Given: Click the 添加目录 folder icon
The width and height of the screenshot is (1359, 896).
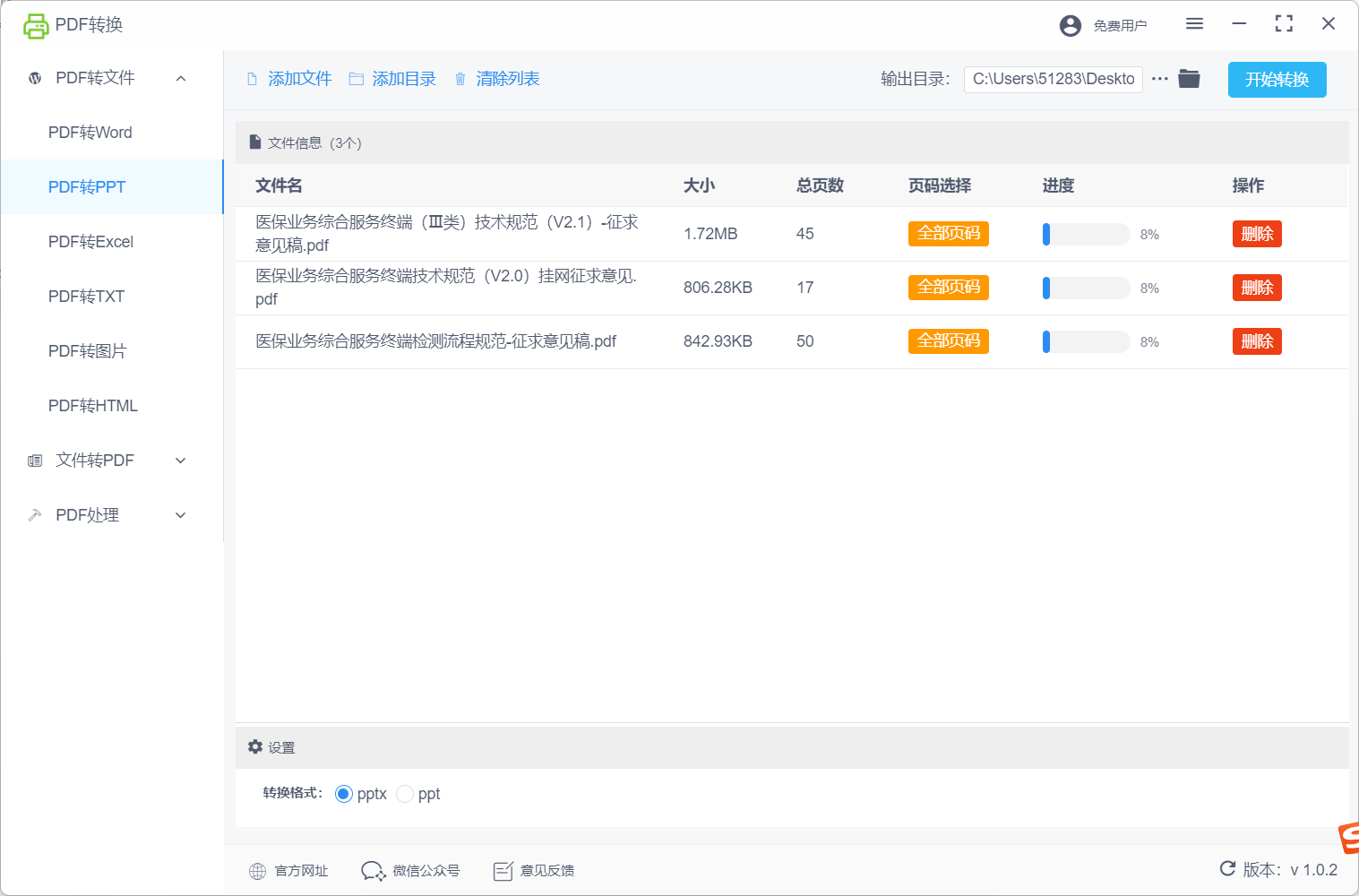Looking at the screenshot, I should (x=356, y=79).
